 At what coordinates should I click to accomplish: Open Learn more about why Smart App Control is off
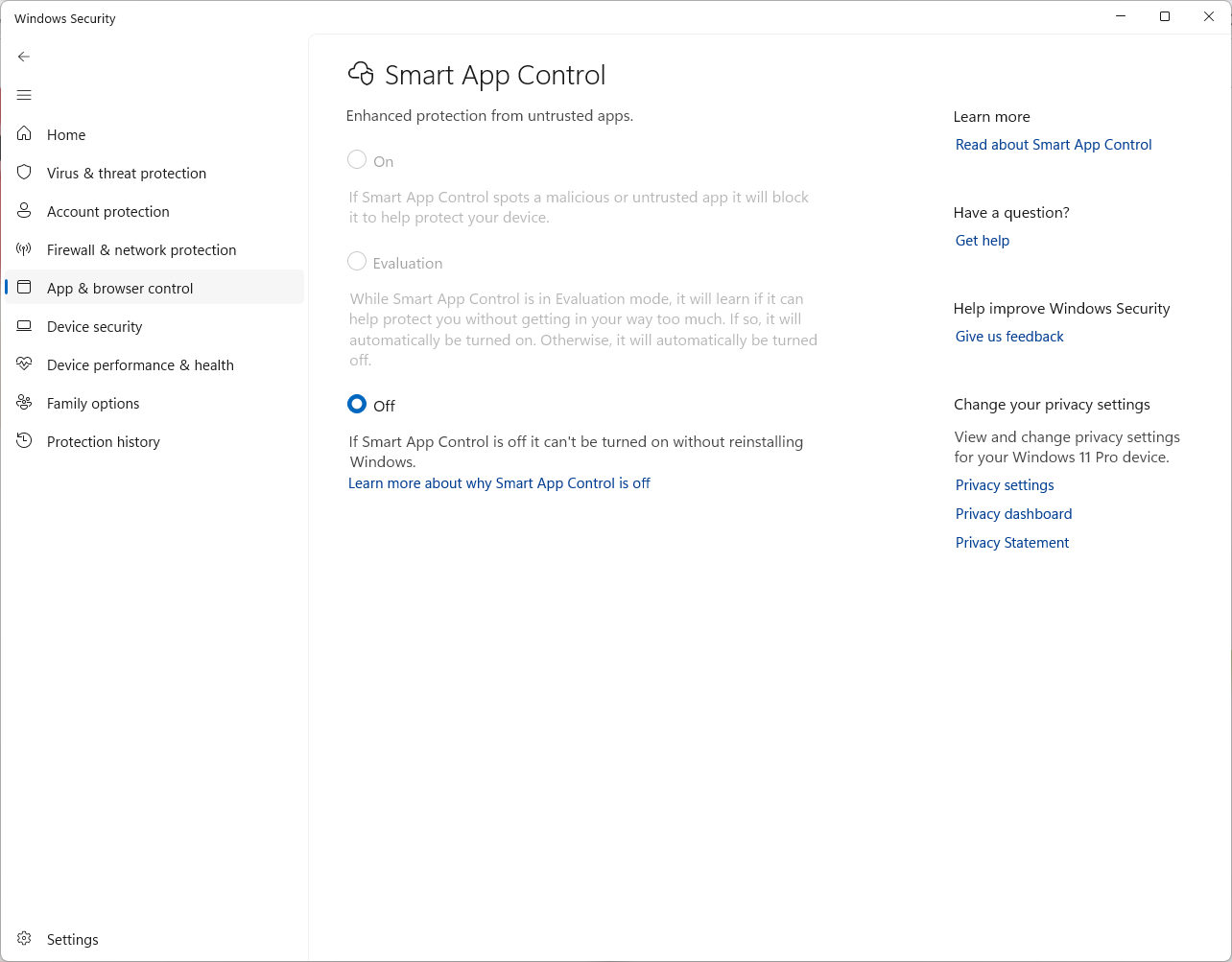pyautogui.click(x=499, y=483)
